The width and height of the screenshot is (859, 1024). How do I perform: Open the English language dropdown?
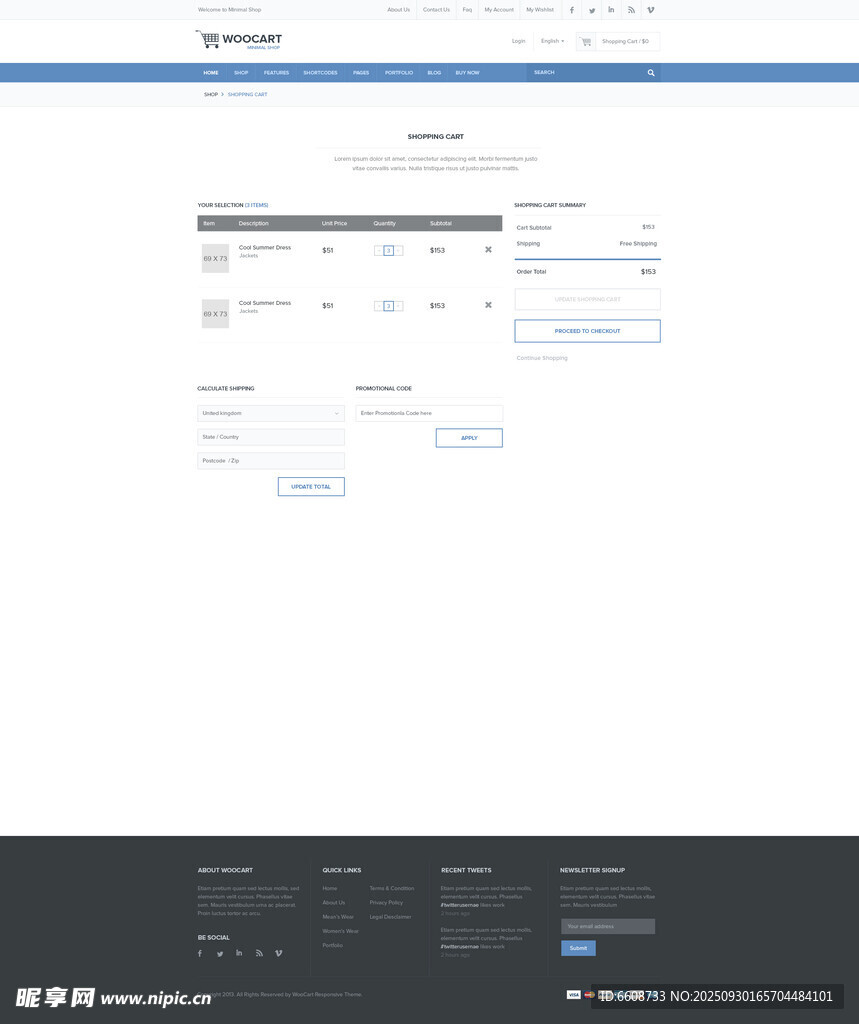(552, 41)
